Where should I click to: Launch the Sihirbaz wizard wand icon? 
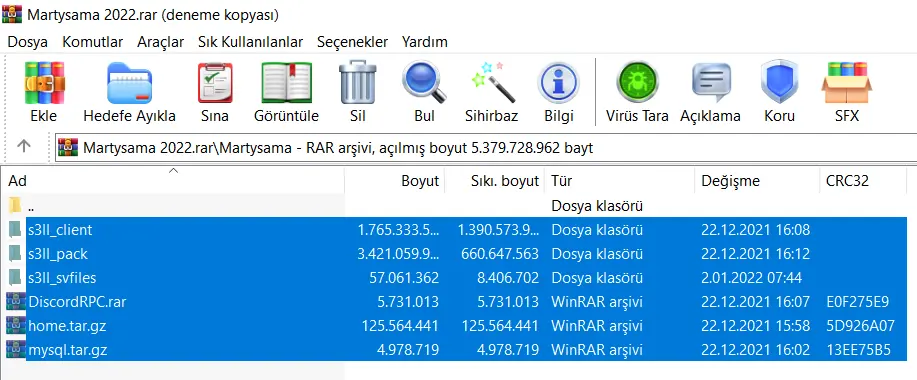pos(491,84)
